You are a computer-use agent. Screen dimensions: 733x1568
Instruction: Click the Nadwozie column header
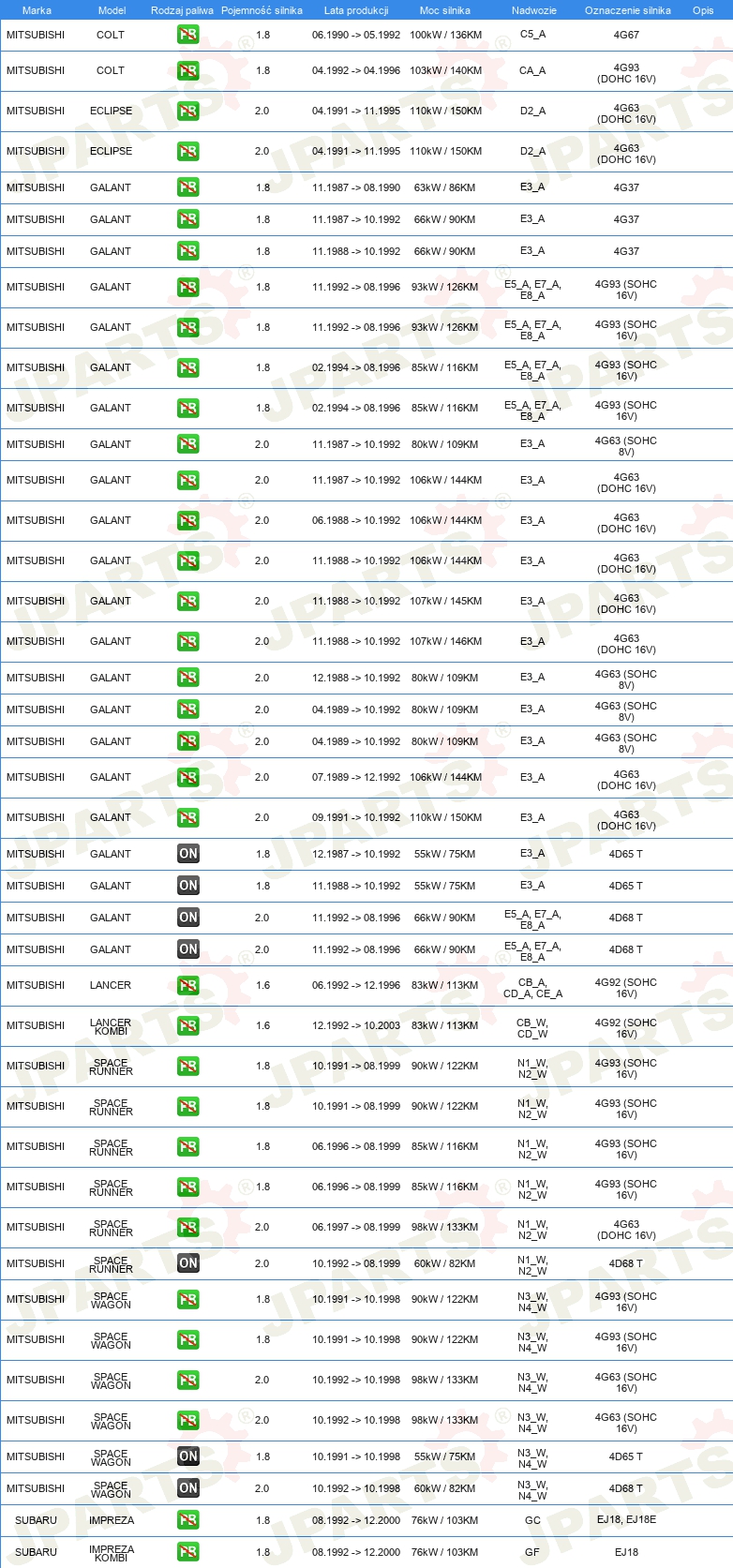tap(534, 10)
